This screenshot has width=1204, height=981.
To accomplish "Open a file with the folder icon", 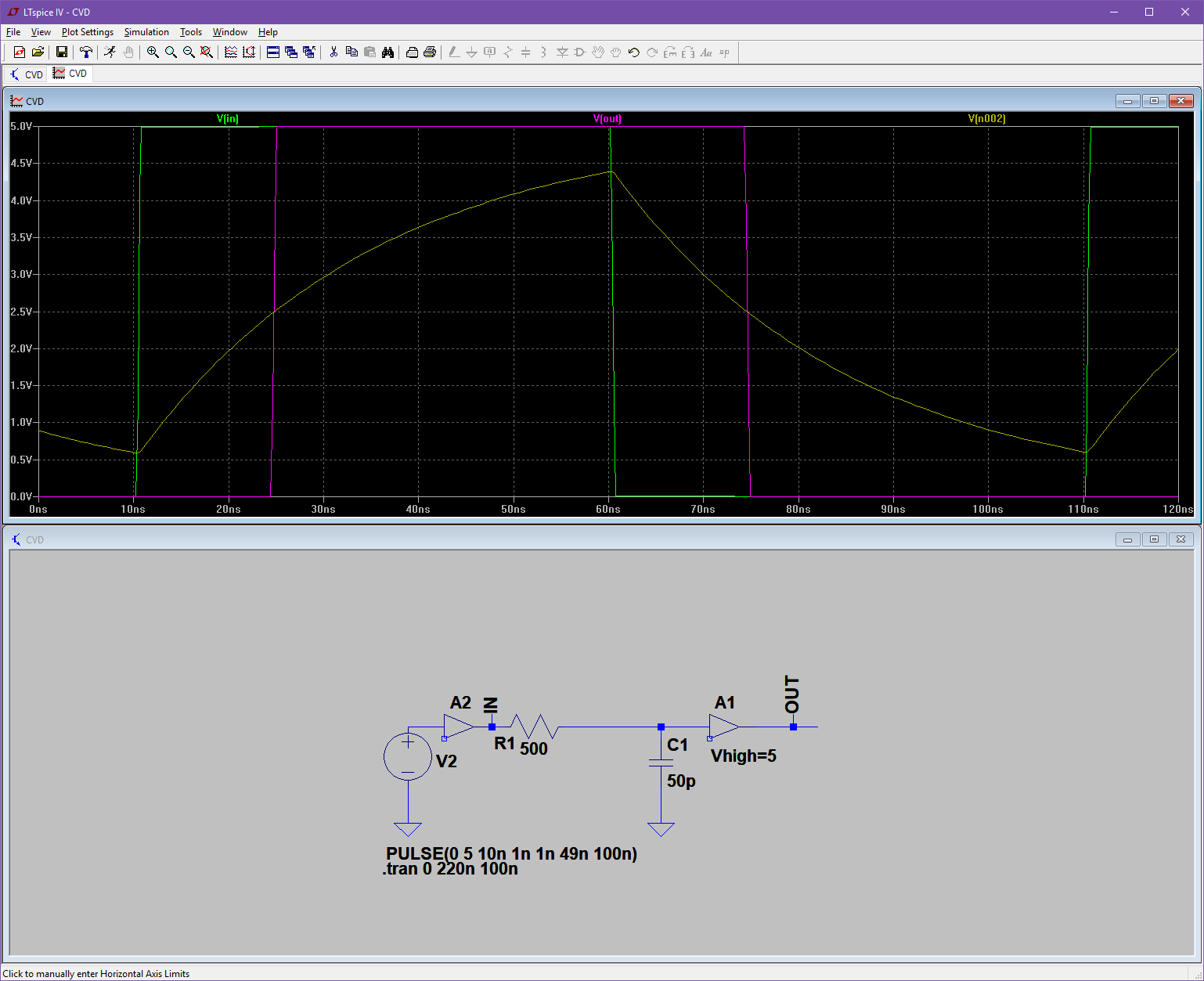I will [x=38, y=52].
